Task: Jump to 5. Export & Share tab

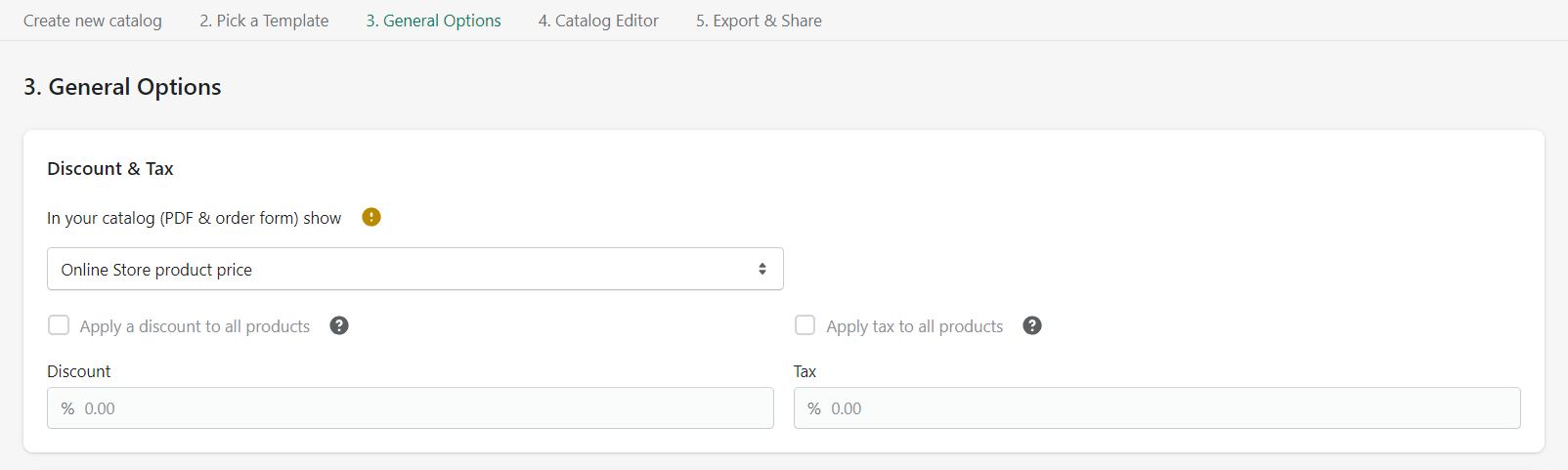Action: pyautogui.click(x=759, y=21)
